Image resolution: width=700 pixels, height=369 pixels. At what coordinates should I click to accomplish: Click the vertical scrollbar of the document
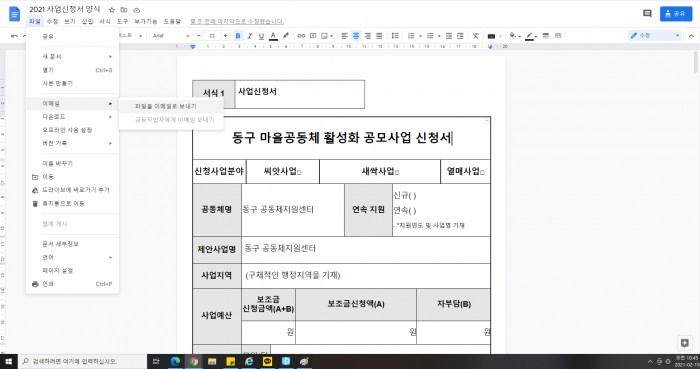[x=696, y=62]
